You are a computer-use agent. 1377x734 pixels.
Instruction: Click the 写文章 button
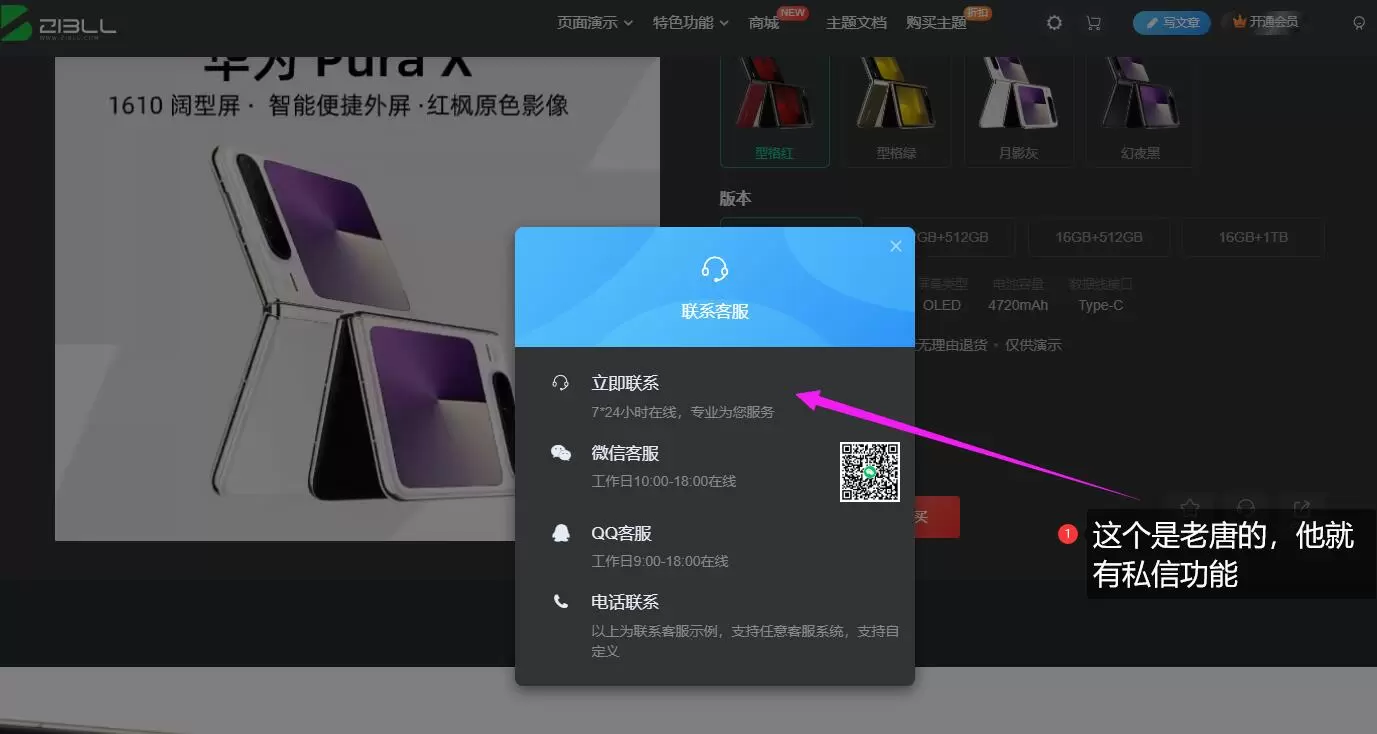[x=1172, y=22]
